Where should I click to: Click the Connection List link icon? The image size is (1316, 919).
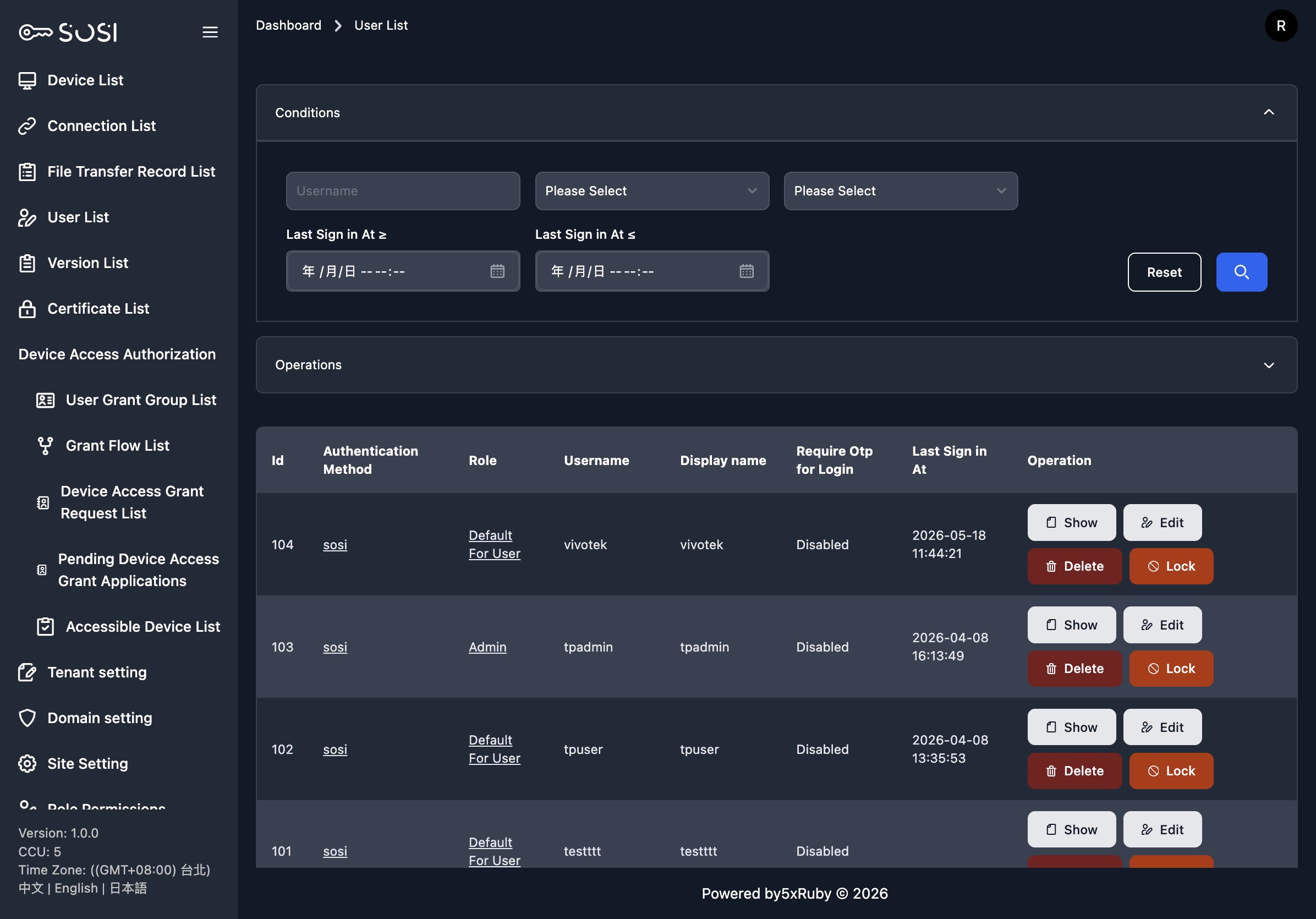tap(27, 126)
